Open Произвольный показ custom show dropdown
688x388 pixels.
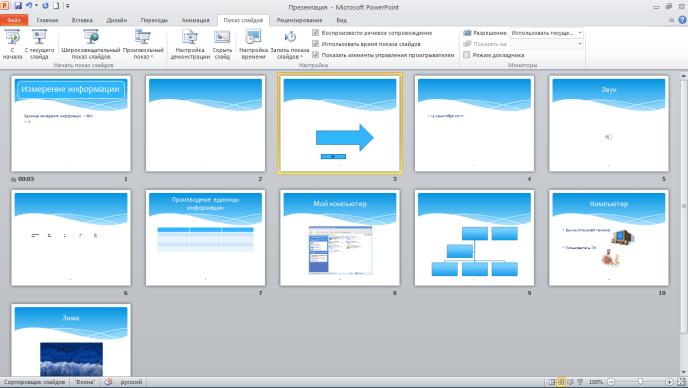(x=143, y=44)
